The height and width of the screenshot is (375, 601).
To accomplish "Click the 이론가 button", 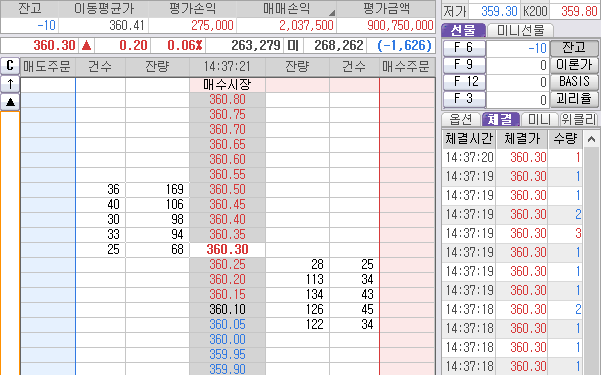I will click(574, 65).
